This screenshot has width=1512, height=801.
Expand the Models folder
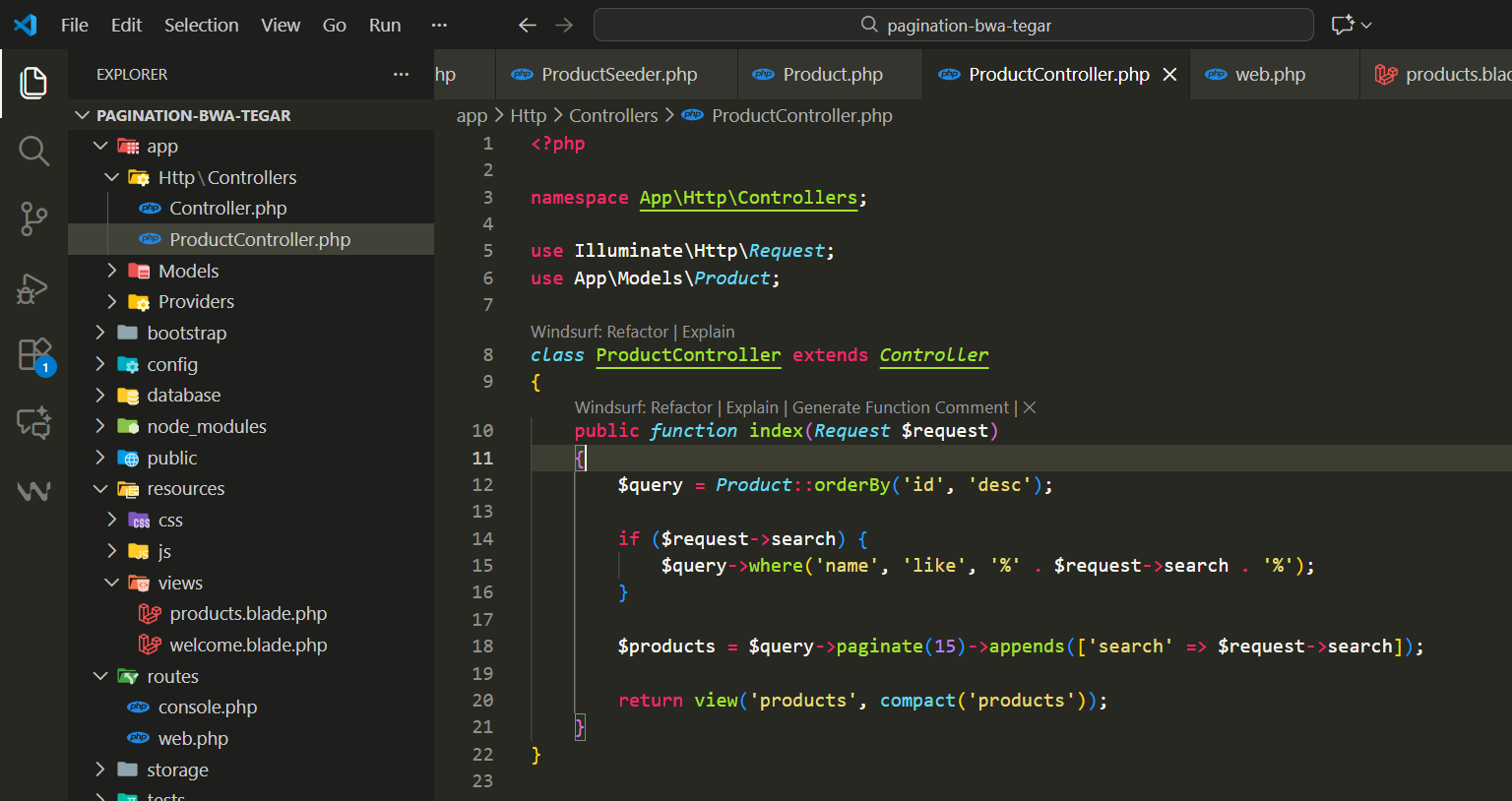pos(188,271)
